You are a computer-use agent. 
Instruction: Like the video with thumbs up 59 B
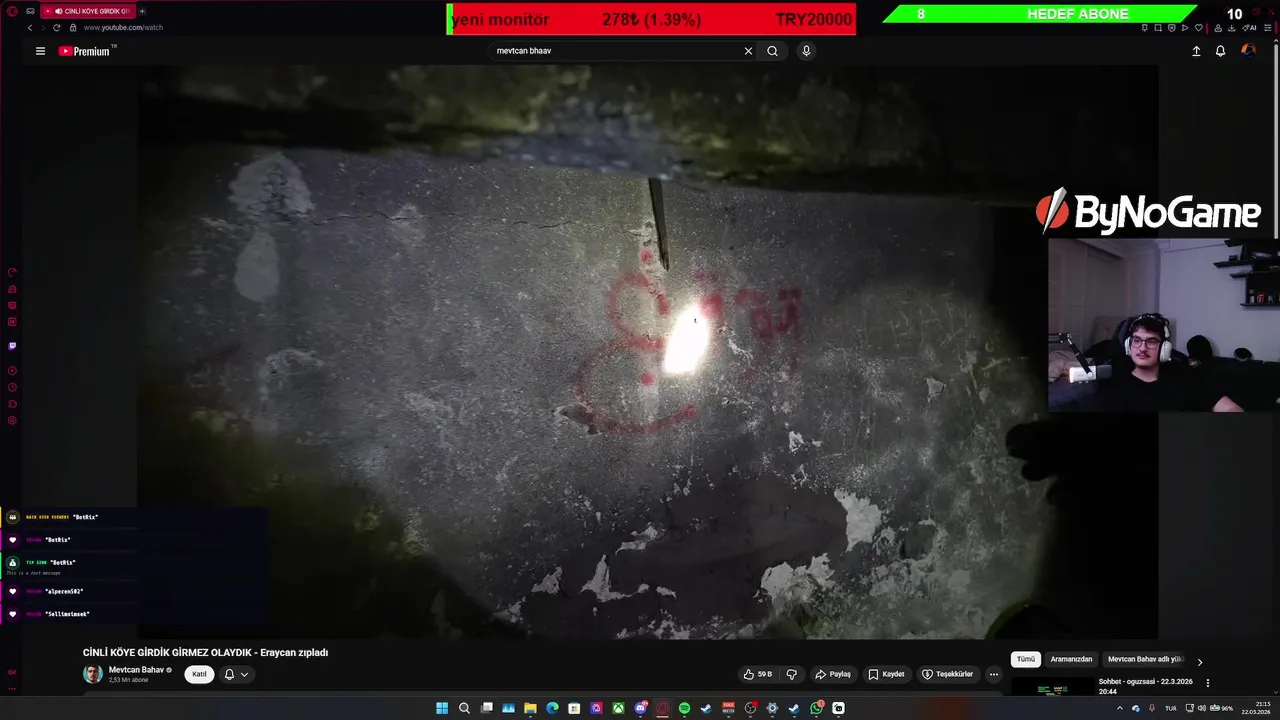pyautogui.click(x=757, y=674)
